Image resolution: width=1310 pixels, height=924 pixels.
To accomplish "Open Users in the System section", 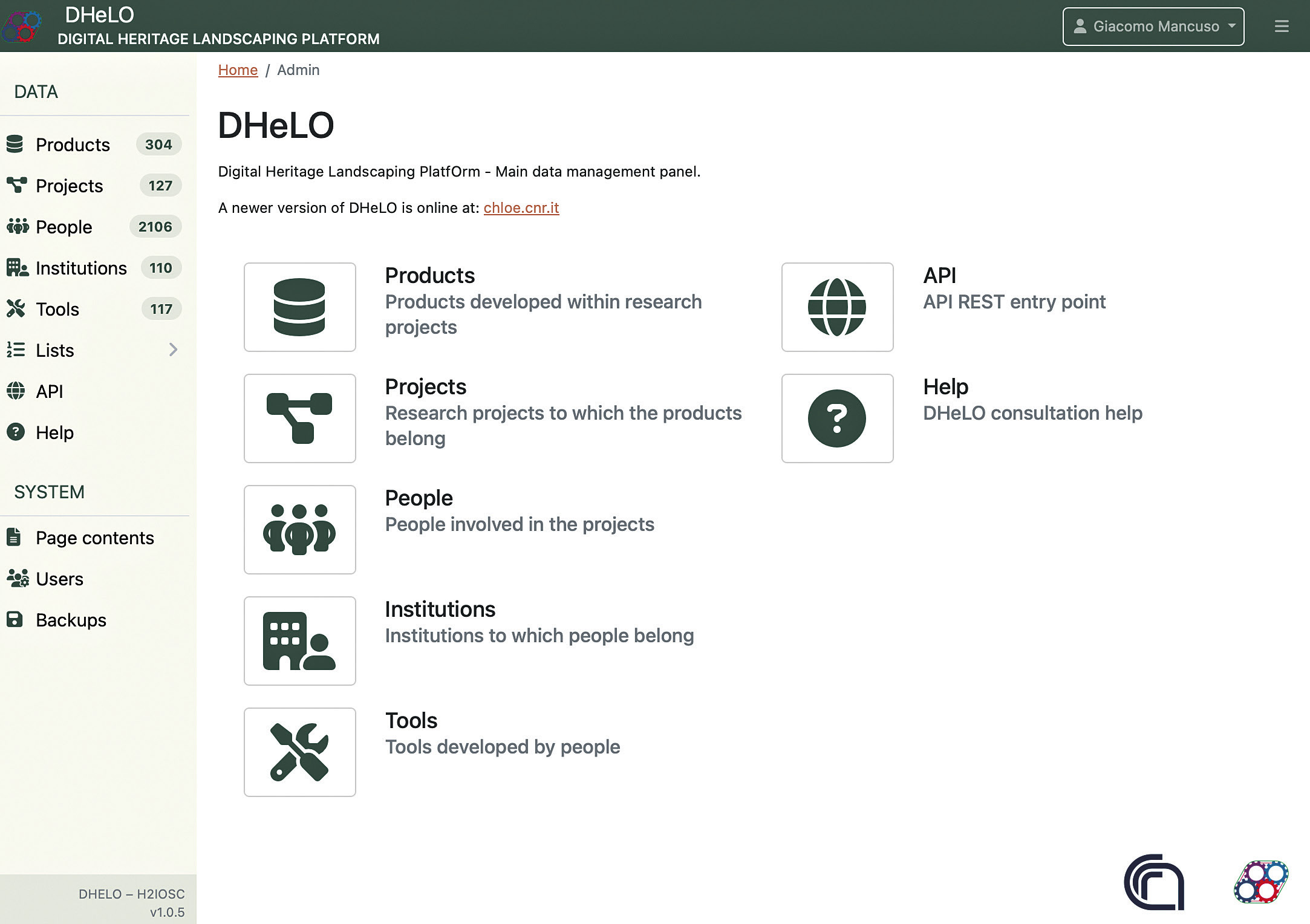I will coord(59,579).
